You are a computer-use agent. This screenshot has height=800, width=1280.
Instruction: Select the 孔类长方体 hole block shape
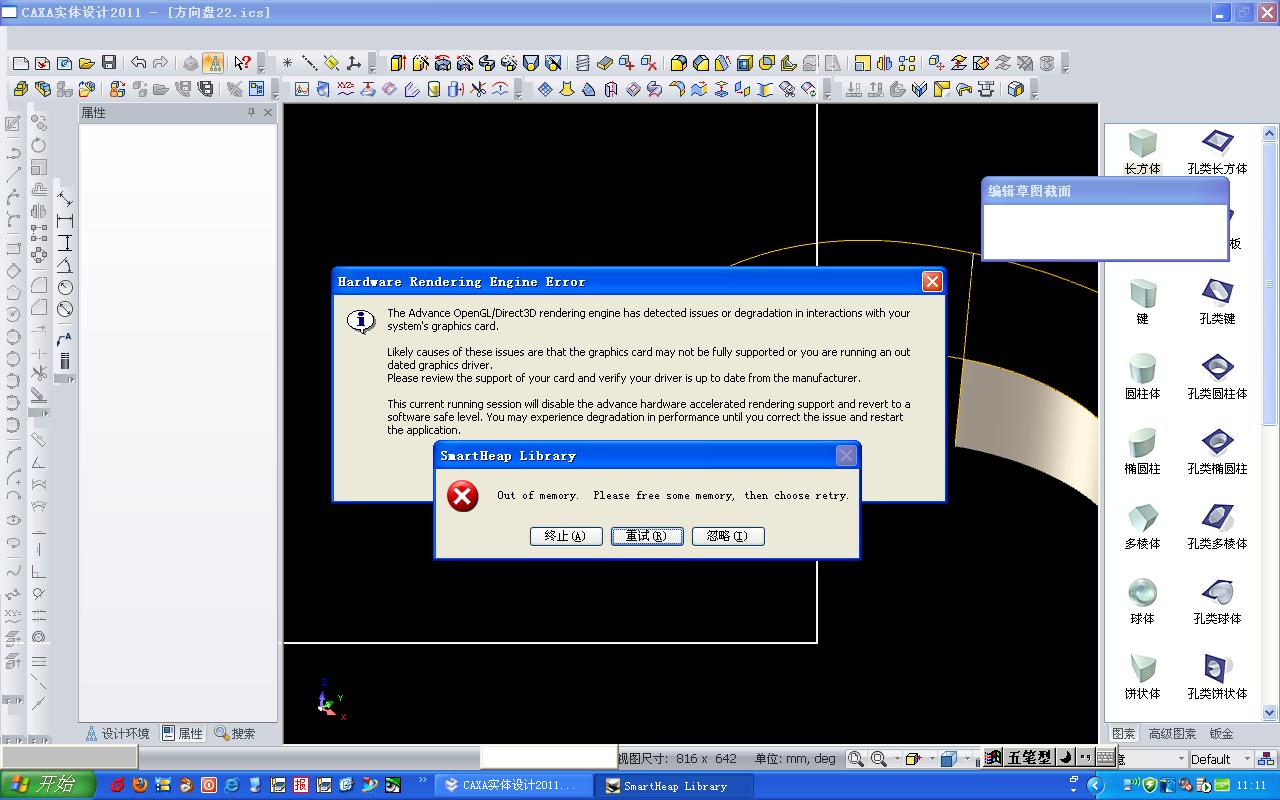[1217, 152]
